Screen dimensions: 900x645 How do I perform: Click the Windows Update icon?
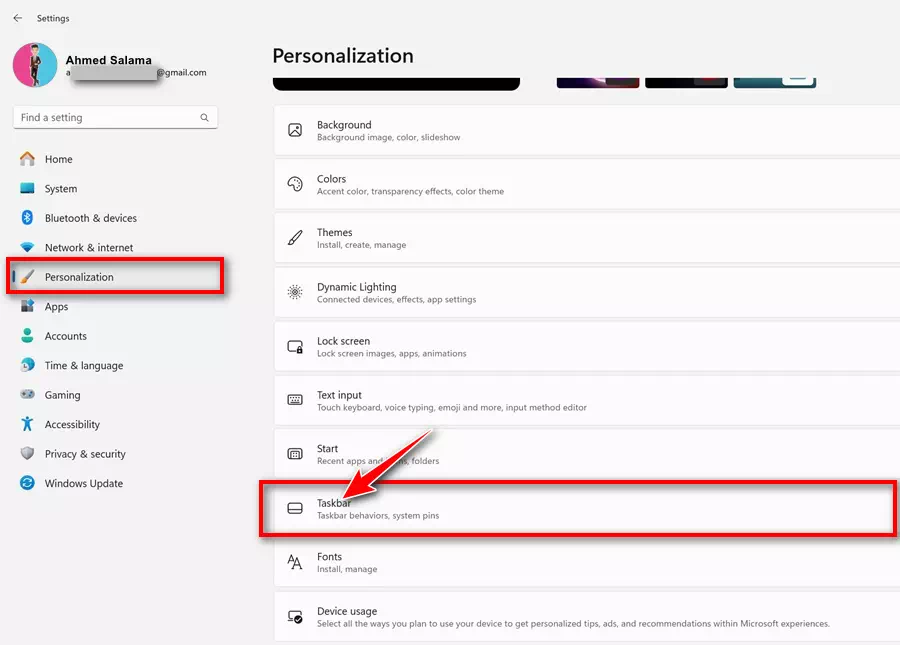coord(27,483)
